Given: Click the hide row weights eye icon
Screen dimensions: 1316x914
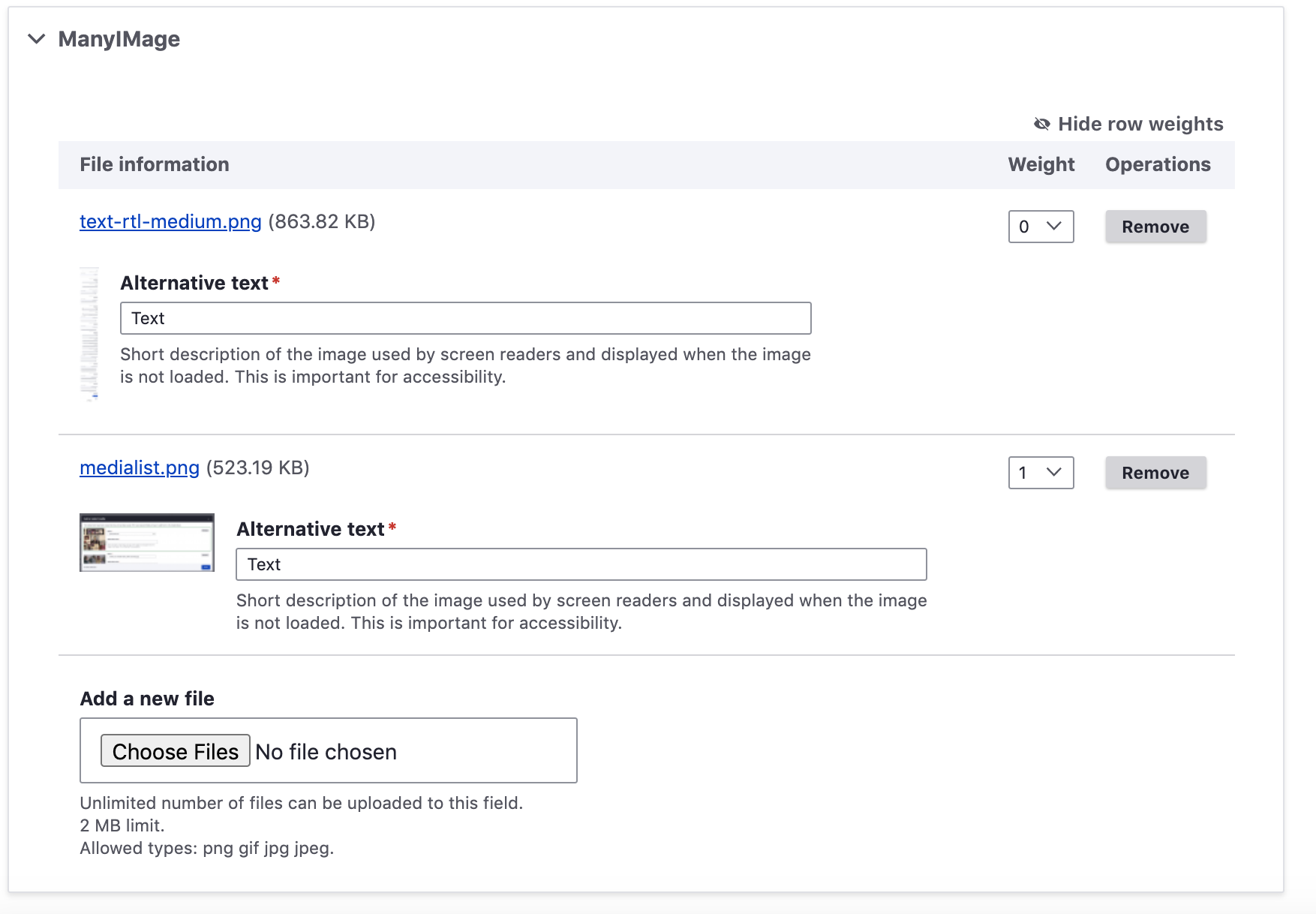Looking at the screenshot, I should [x=1041, y=124].
